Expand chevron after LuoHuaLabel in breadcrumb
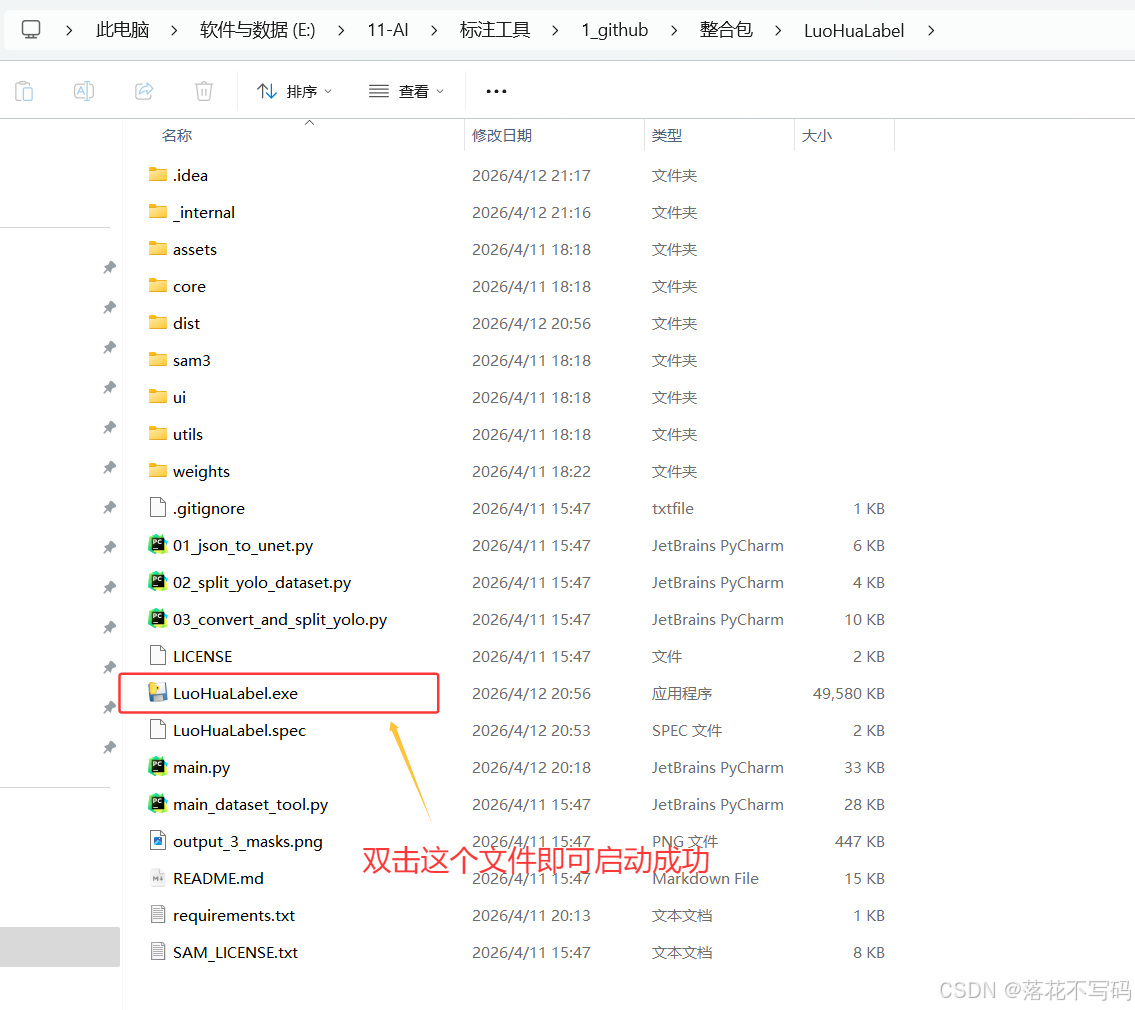Viewport: 1135px width, 1010px height. point(931,30)
